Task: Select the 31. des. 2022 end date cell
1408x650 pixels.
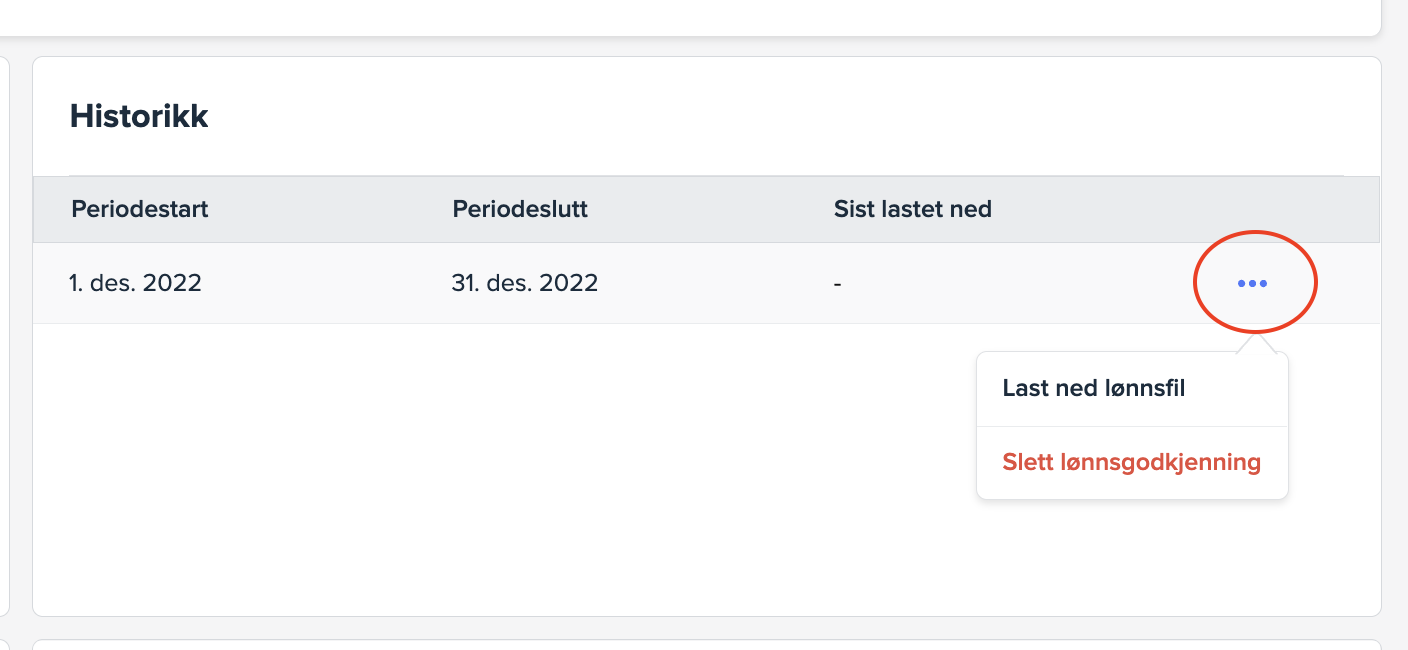Action: point(524,283)
